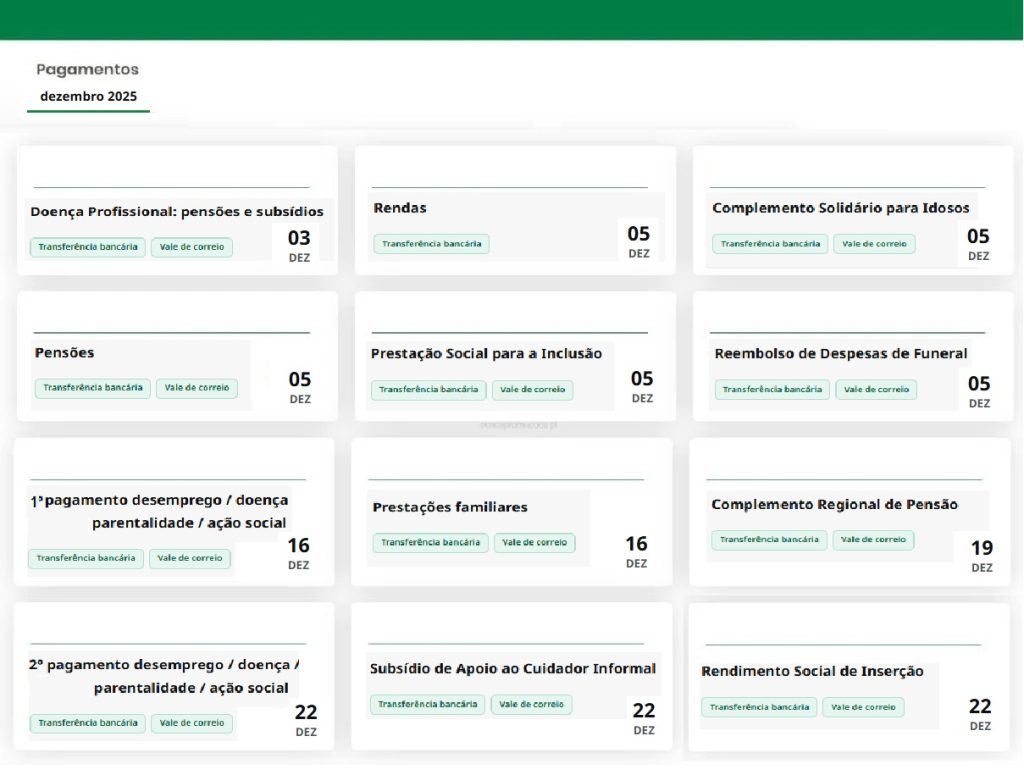This screenshot has width=1024, height=775.
Task: Click the 03 DEZ date on Doença Profissional
Action: coord(299,245)
